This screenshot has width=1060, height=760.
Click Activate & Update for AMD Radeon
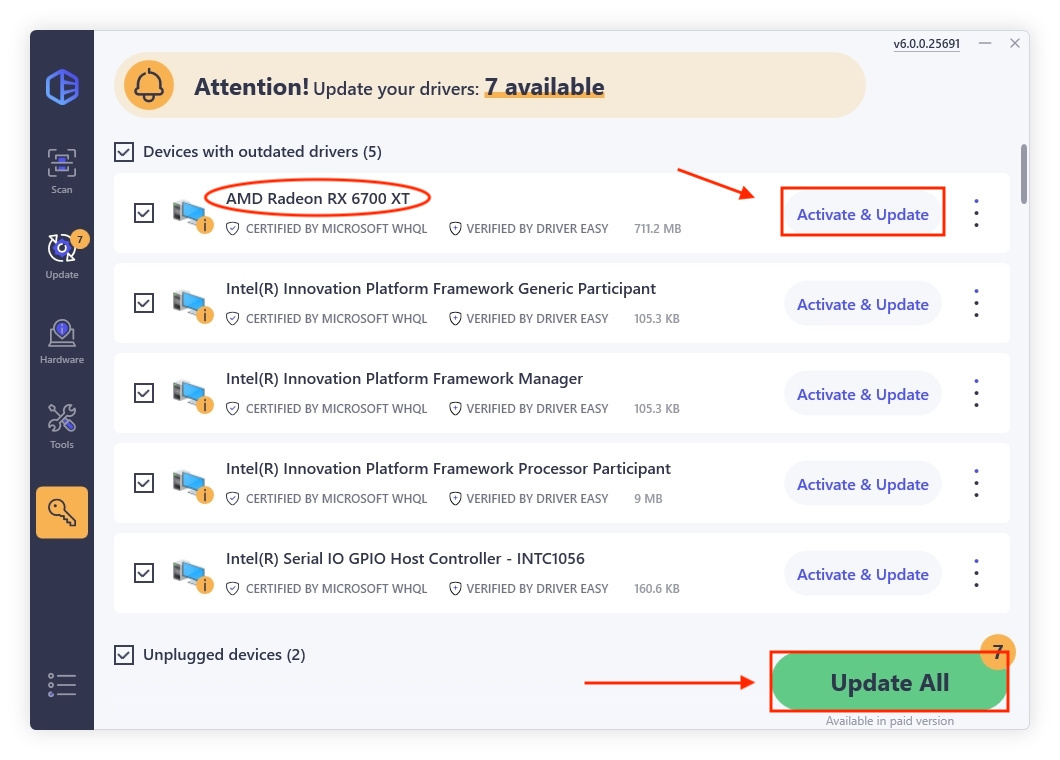coord(862,214)
